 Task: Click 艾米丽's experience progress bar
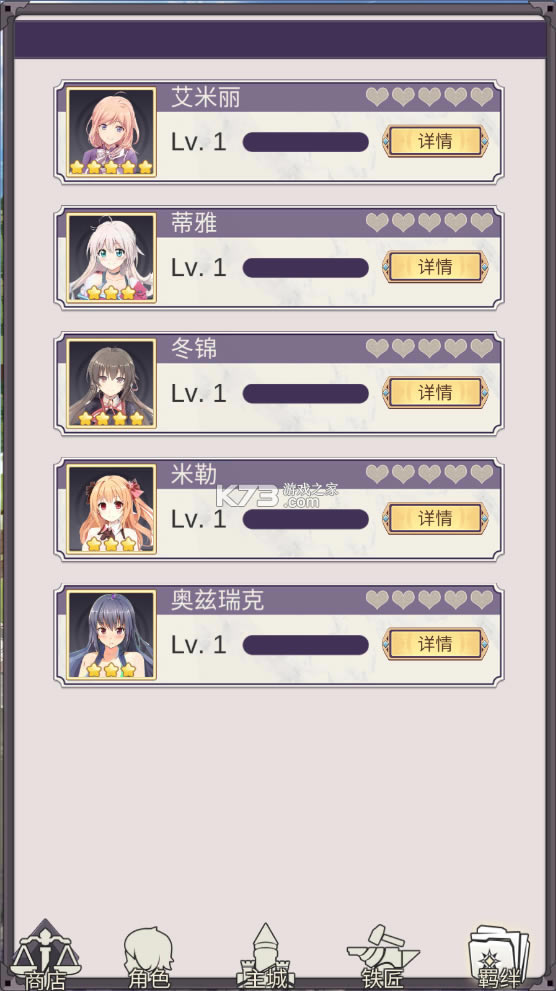(306, 142)
